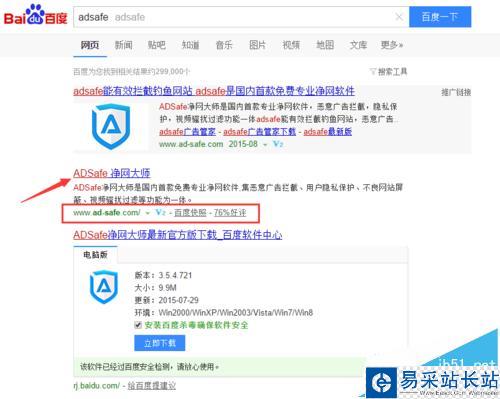This screenshot has width=500, height=399.
Task: Open the filter icon next to 搜索工具
Action: point(373,71)
